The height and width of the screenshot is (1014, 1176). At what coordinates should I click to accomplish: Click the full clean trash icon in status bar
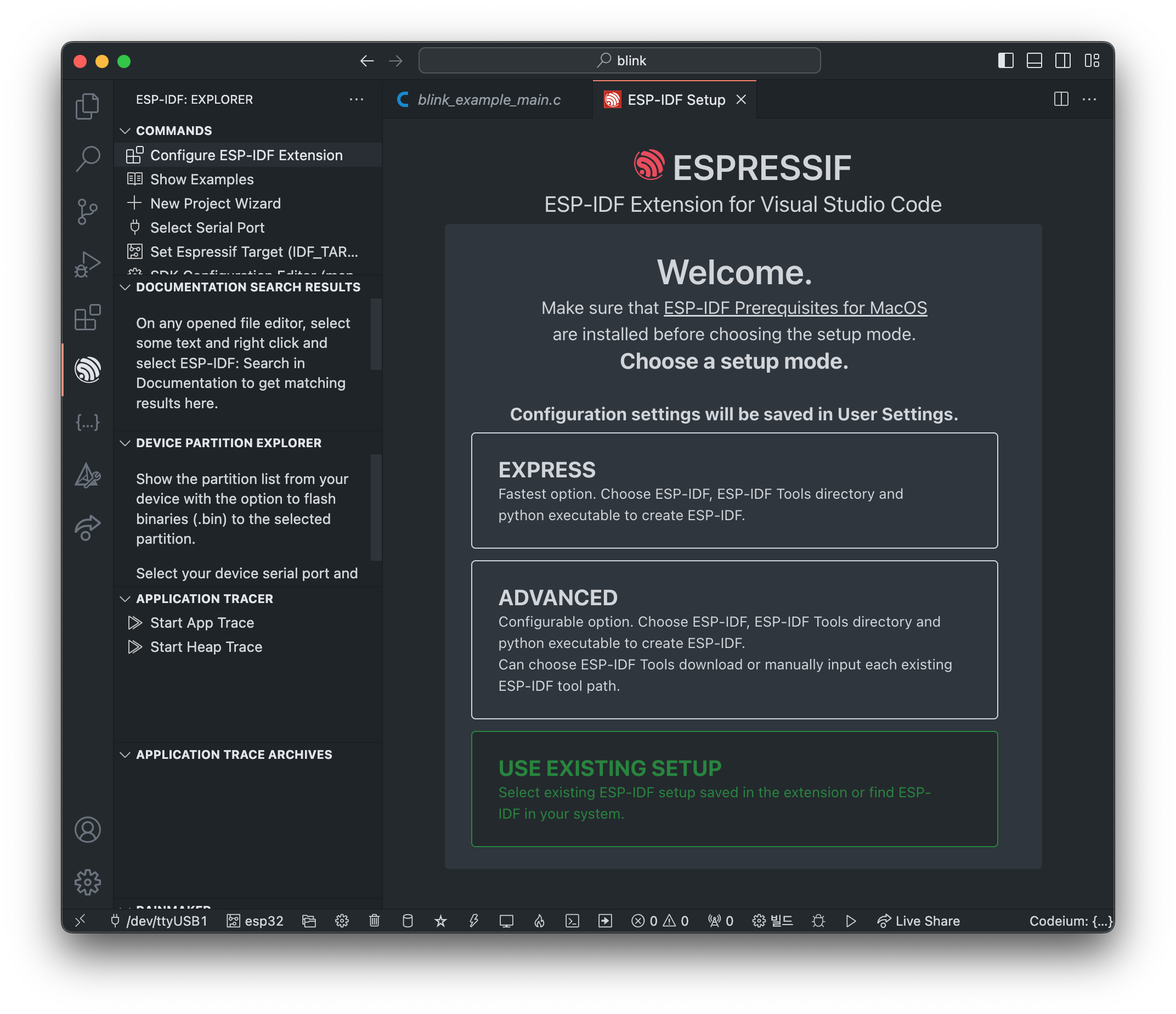click(375, 921)
